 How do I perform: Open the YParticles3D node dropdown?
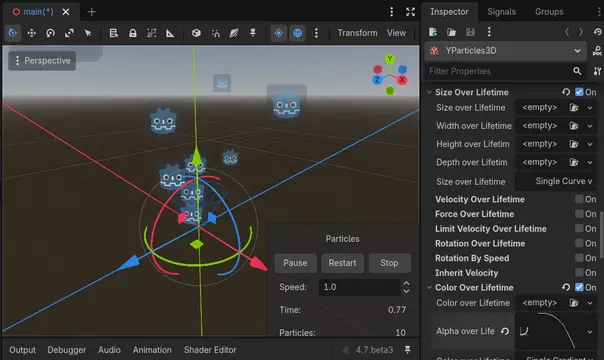point(505,51)
